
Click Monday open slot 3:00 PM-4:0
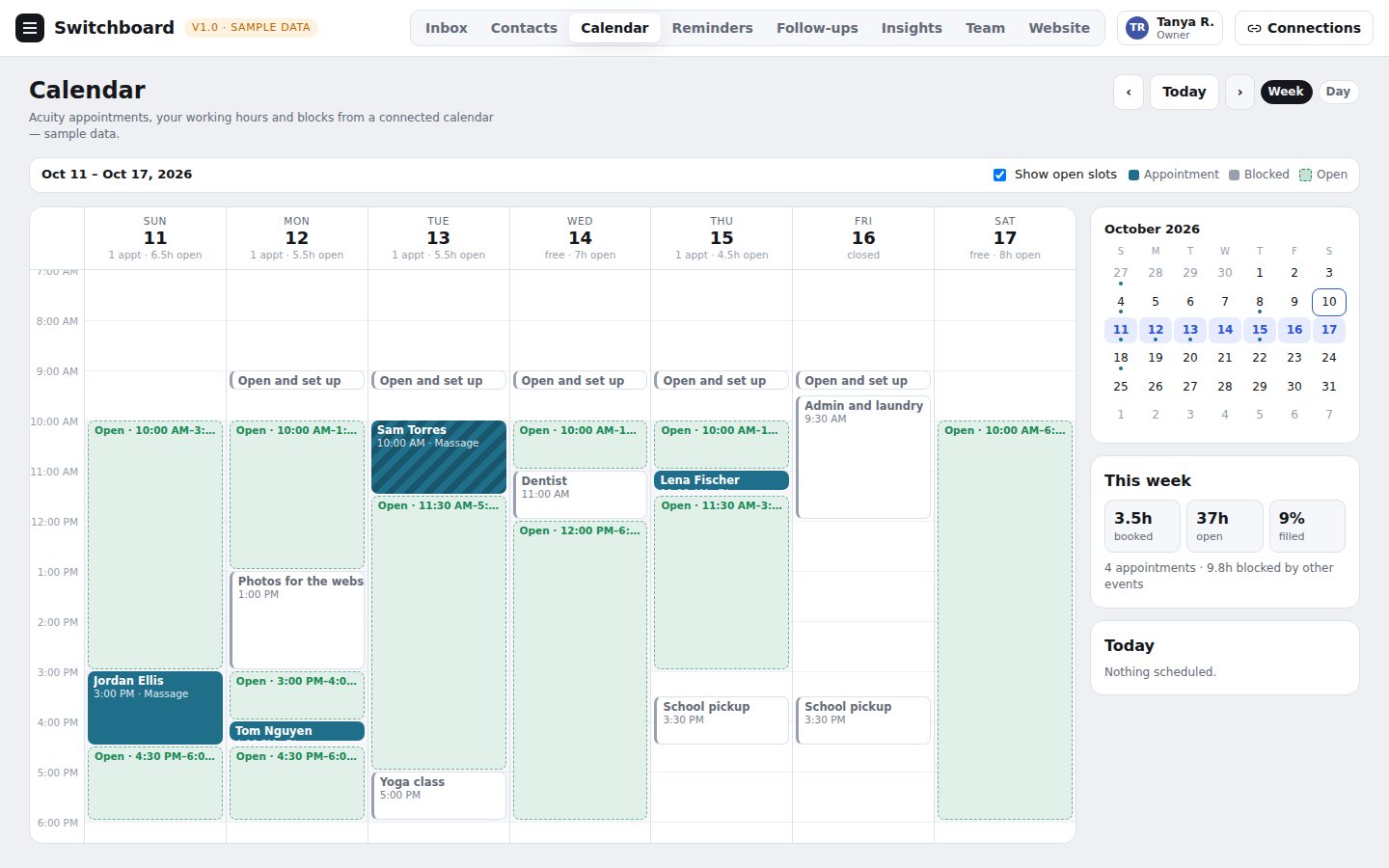point(297,695)
